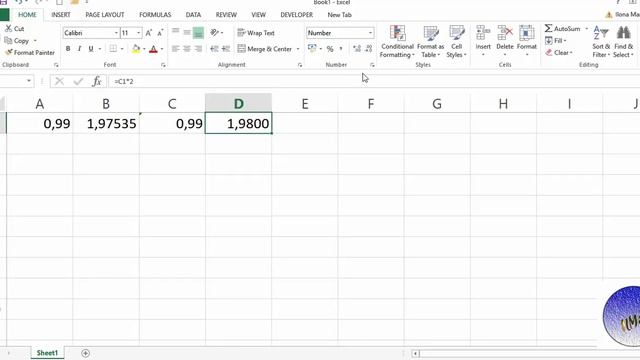Viewport: 640px width, 360px height.
Task: Click the Insert cells button
Action: (x=483, y=41)
